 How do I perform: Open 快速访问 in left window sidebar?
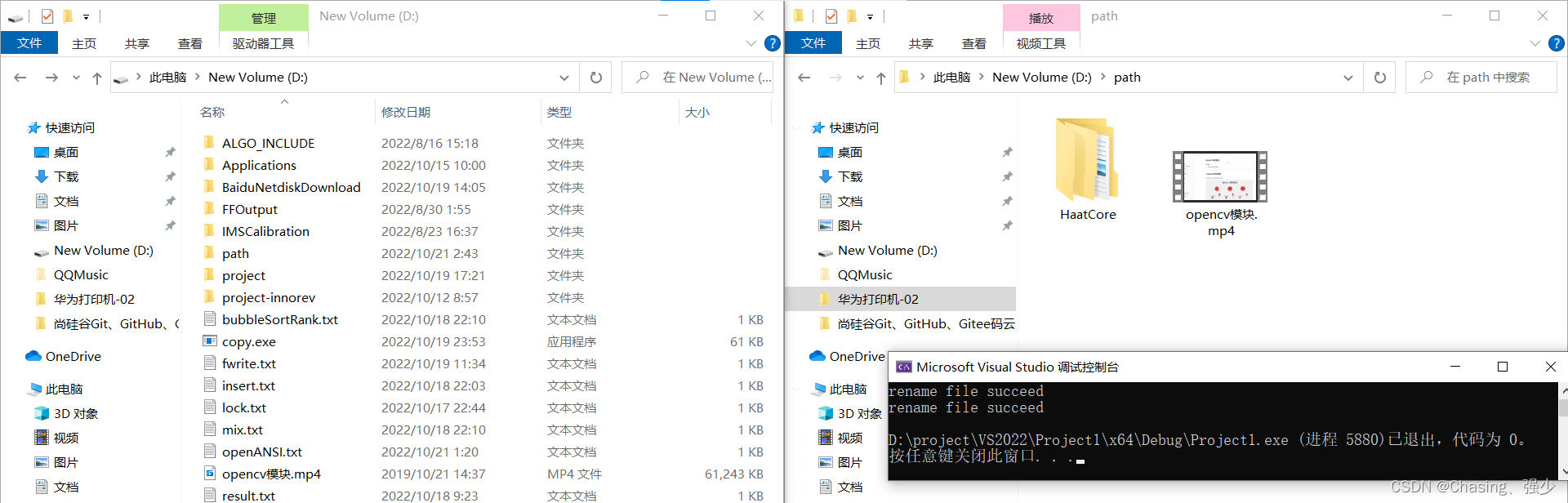(x=69, y=128)
